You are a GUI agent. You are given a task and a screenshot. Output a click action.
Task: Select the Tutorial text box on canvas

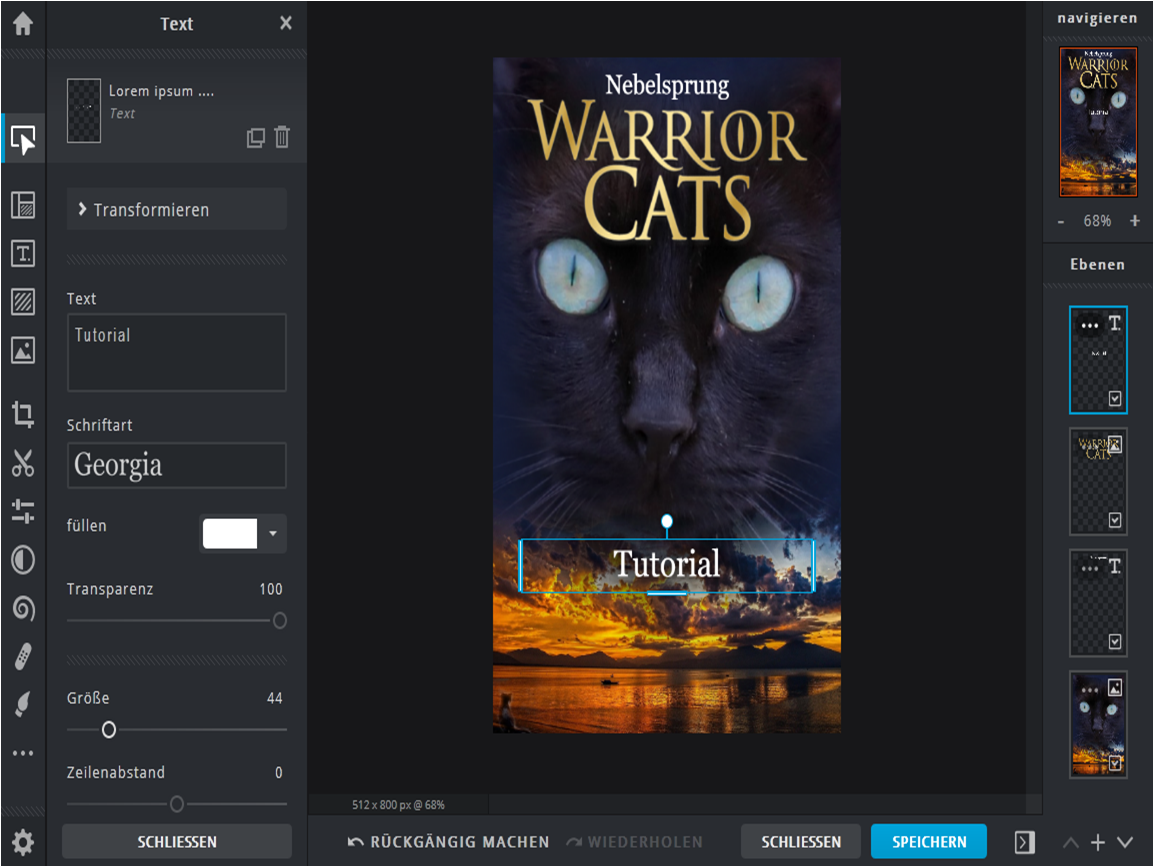[x=667, y=565]
